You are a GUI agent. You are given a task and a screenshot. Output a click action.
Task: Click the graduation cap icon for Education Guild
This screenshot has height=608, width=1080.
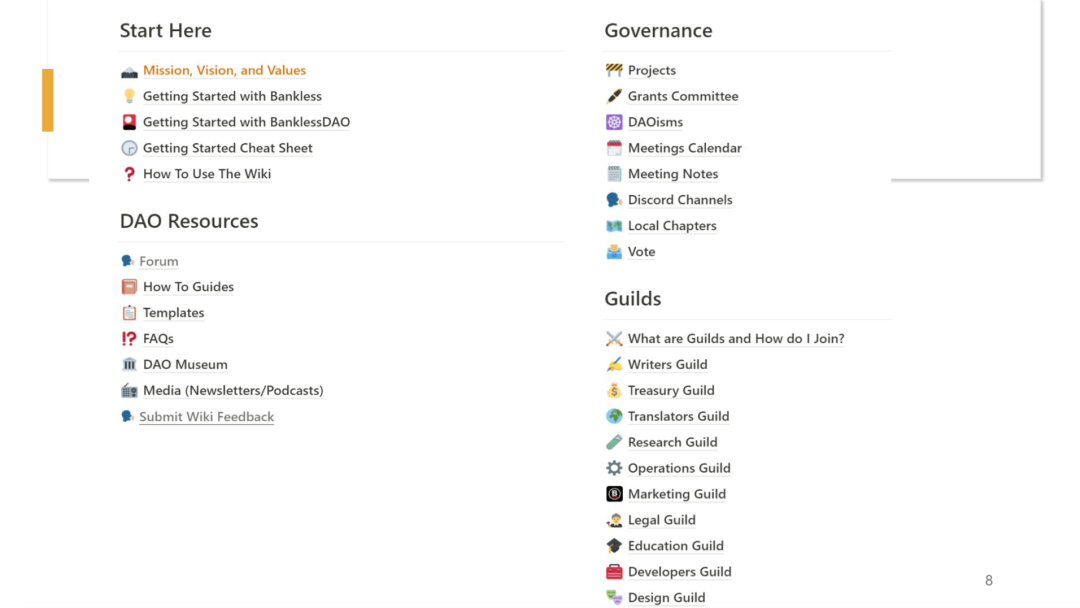614,546
